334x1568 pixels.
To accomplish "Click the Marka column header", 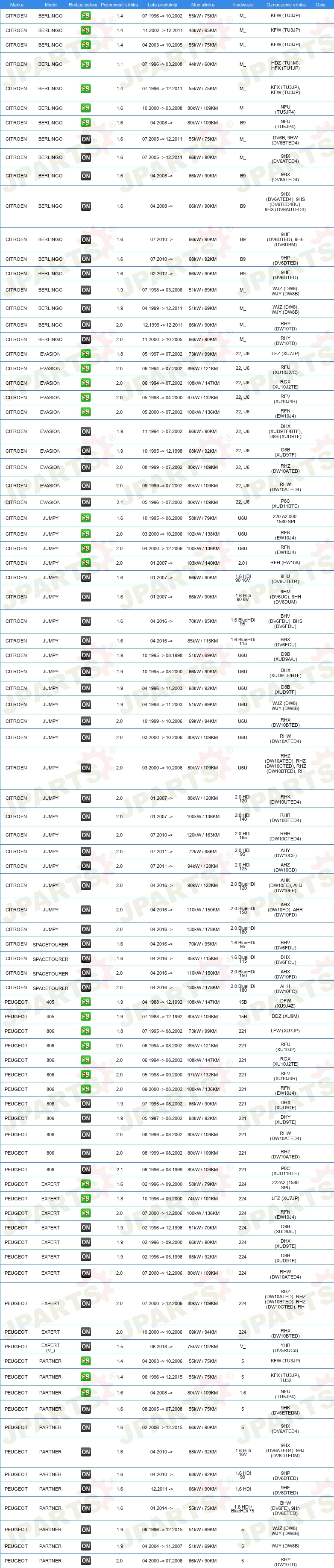I will 16,4.
